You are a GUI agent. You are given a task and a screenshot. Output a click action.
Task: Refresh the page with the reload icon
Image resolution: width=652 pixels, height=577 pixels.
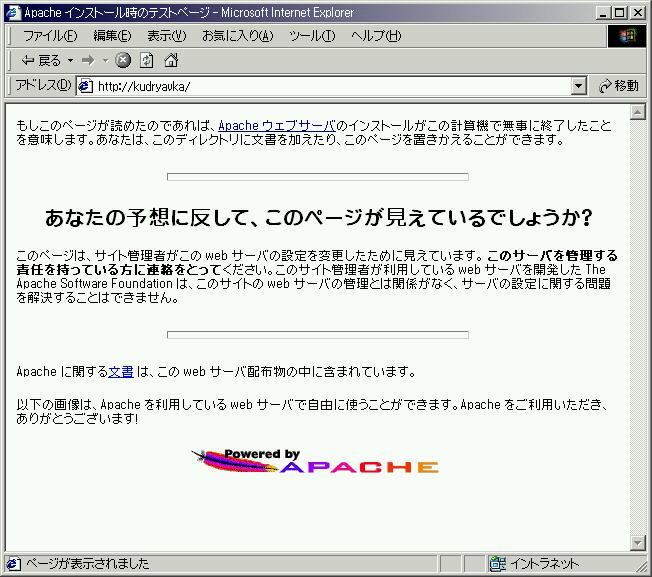pyautogui.click(x=146, y=61)
